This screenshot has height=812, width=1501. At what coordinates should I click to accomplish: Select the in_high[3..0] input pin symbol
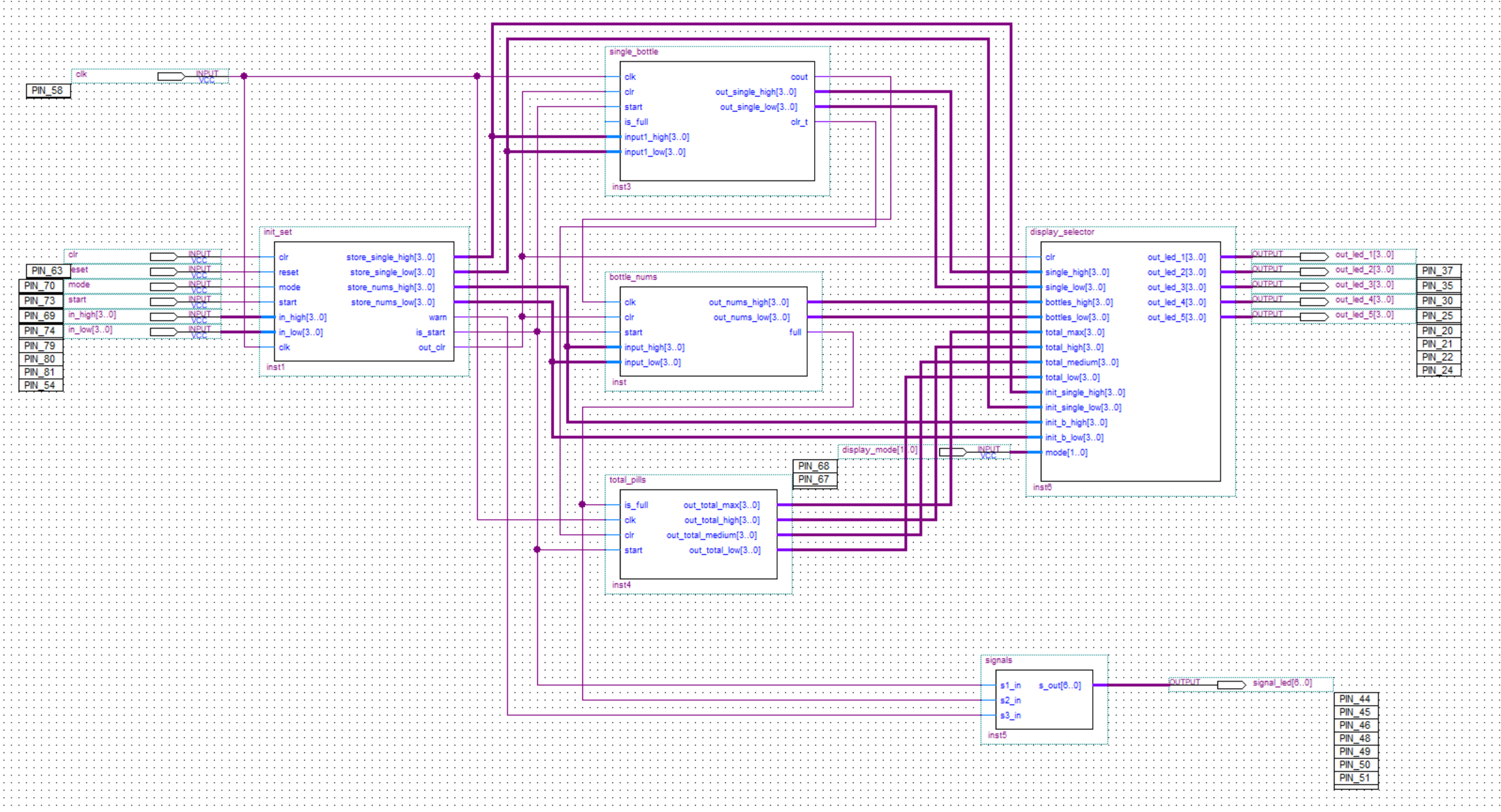coord(163,317)
